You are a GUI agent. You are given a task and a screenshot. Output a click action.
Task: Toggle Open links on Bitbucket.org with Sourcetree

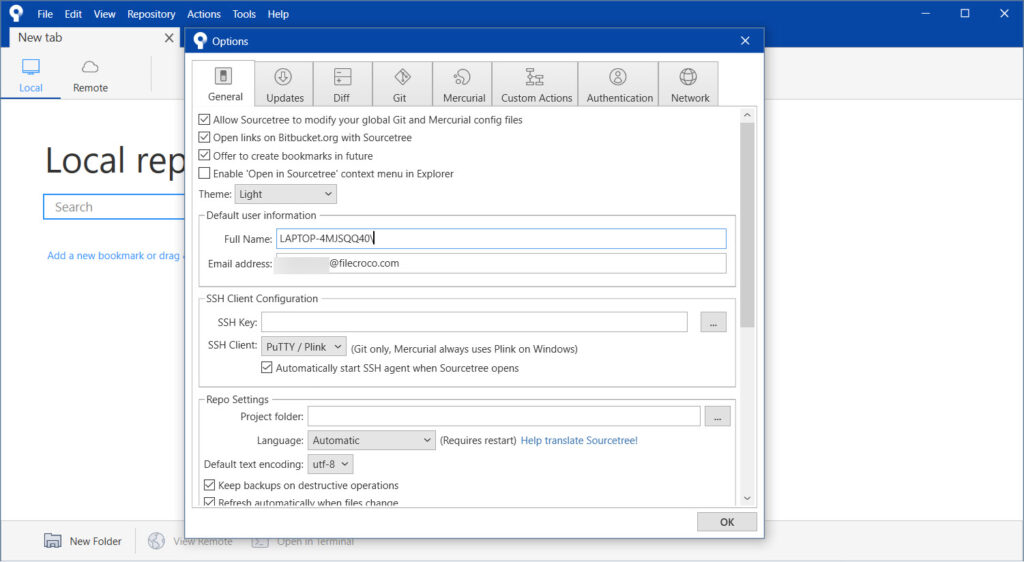pos(204,137)
